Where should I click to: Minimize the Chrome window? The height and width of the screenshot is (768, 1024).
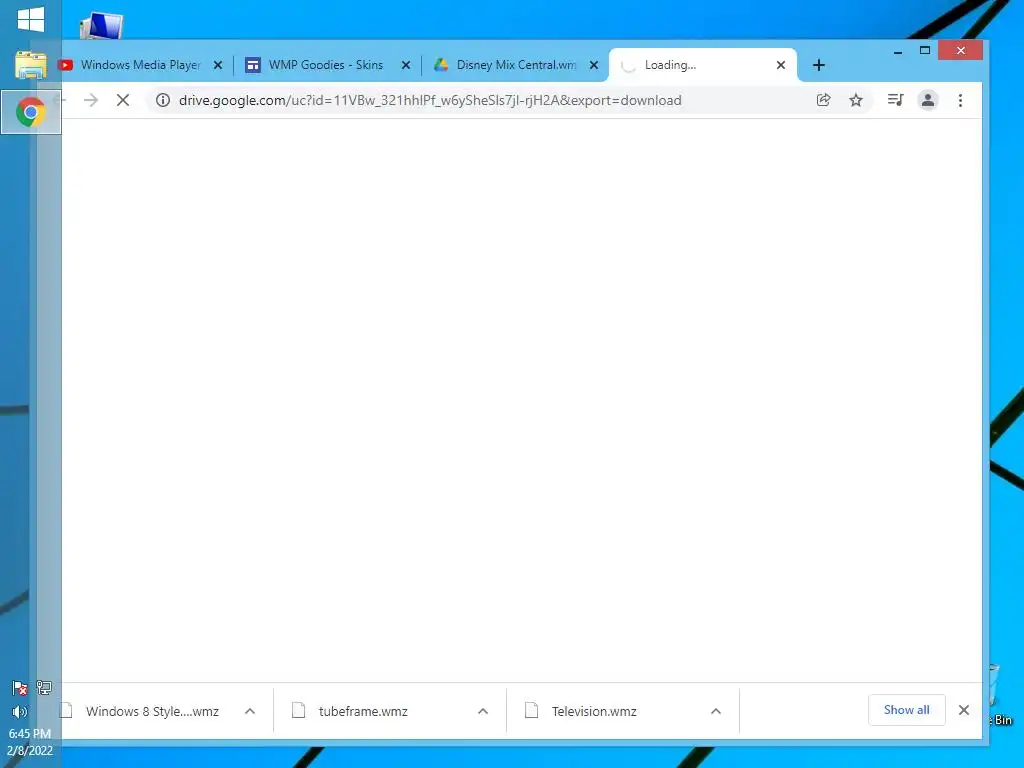(x=898, y=51)
